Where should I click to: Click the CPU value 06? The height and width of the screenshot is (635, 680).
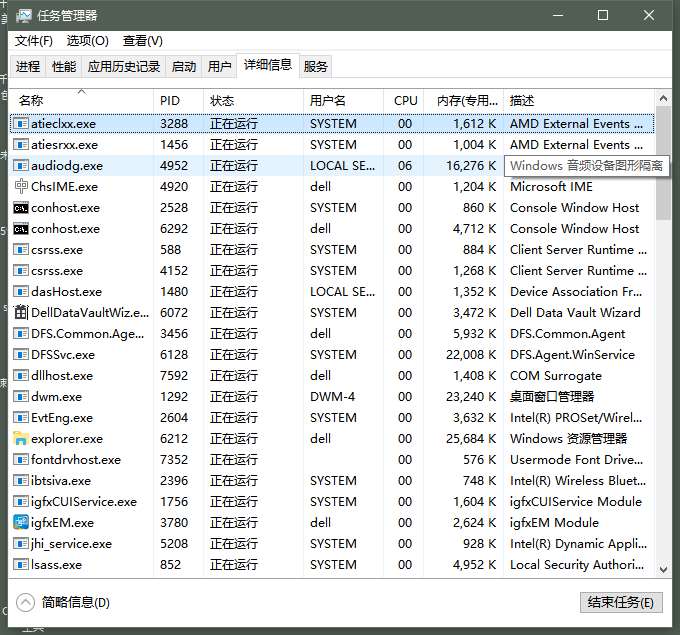coord(405,166)
